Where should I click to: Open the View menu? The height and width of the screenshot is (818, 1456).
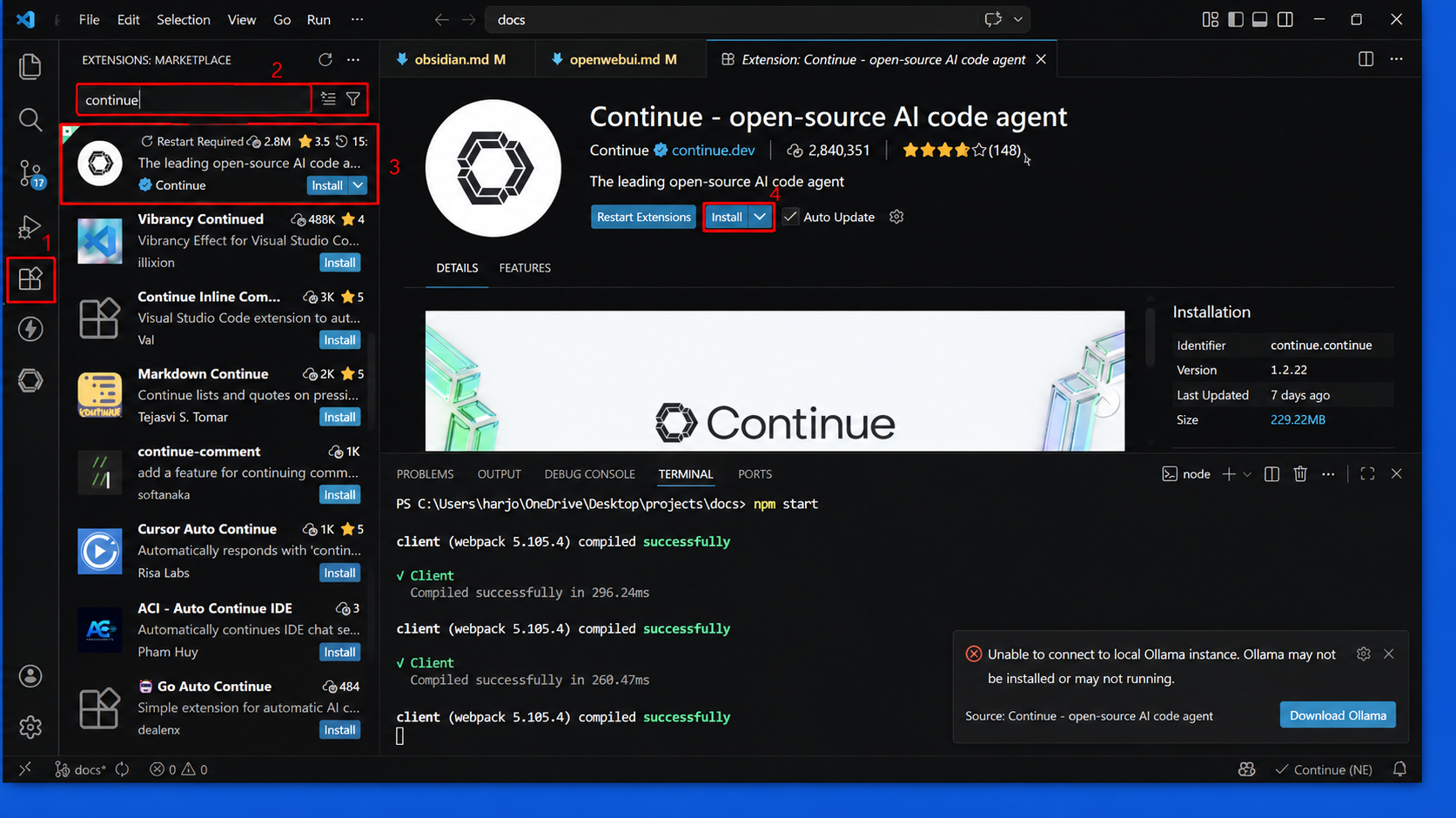pyautogui.click(x=241, y=19)
